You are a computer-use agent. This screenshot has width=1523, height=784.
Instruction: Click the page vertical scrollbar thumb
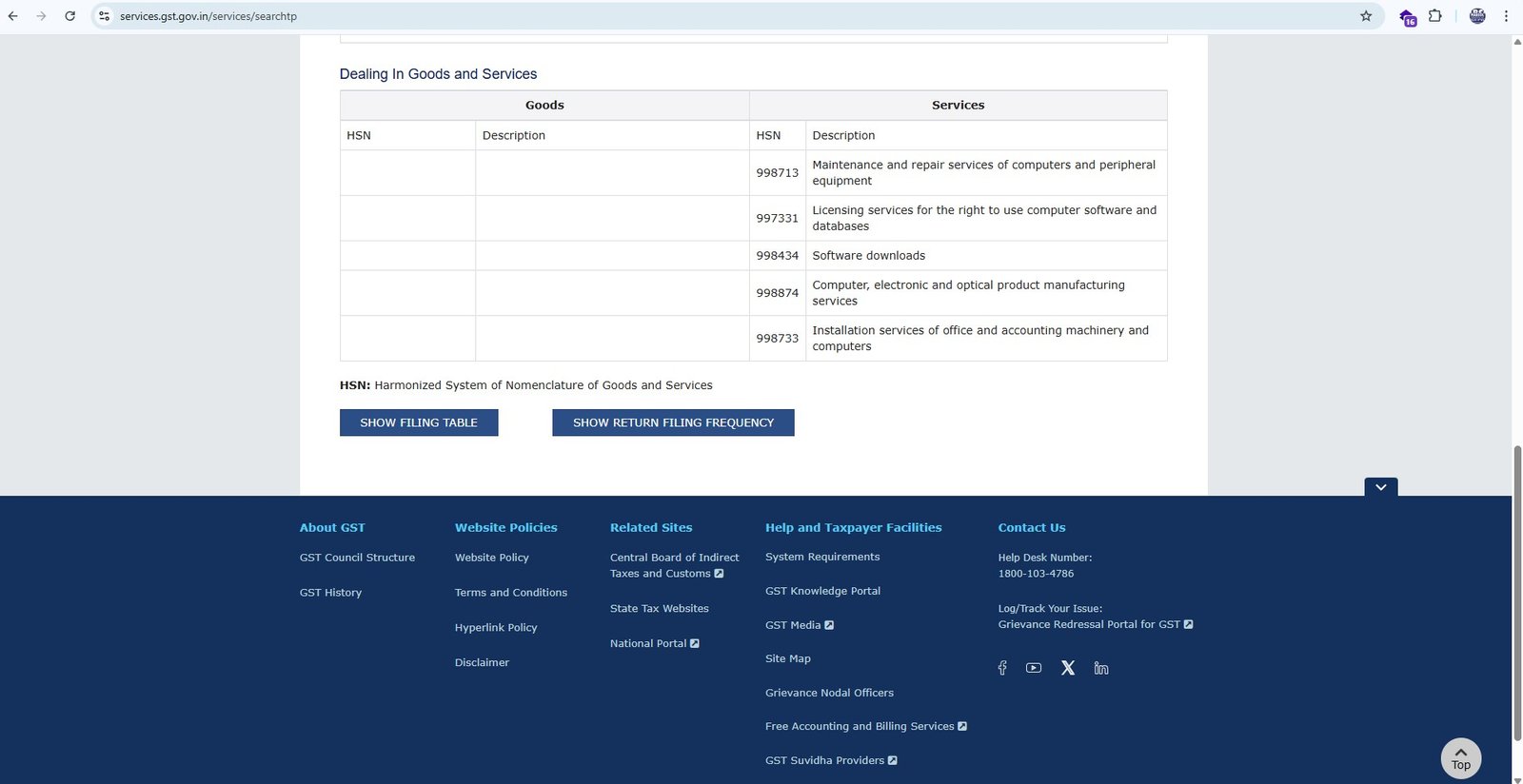coord(1516,592)
